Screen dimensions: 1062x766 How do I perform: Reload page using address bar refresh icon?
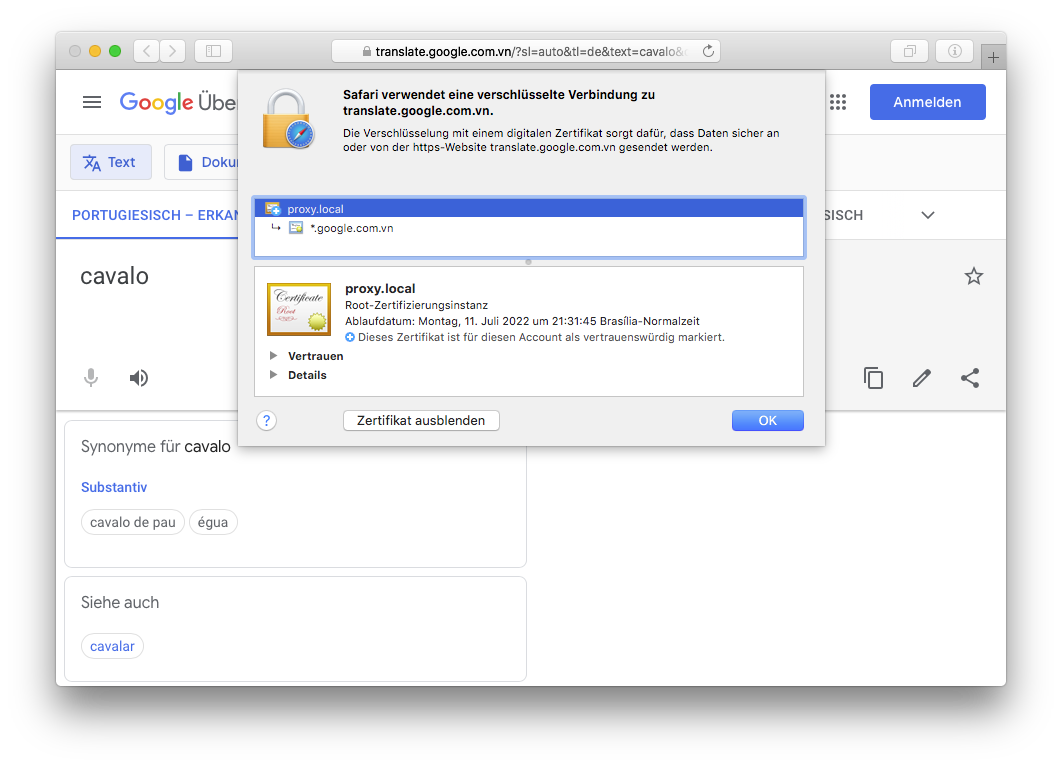[708, 51]
